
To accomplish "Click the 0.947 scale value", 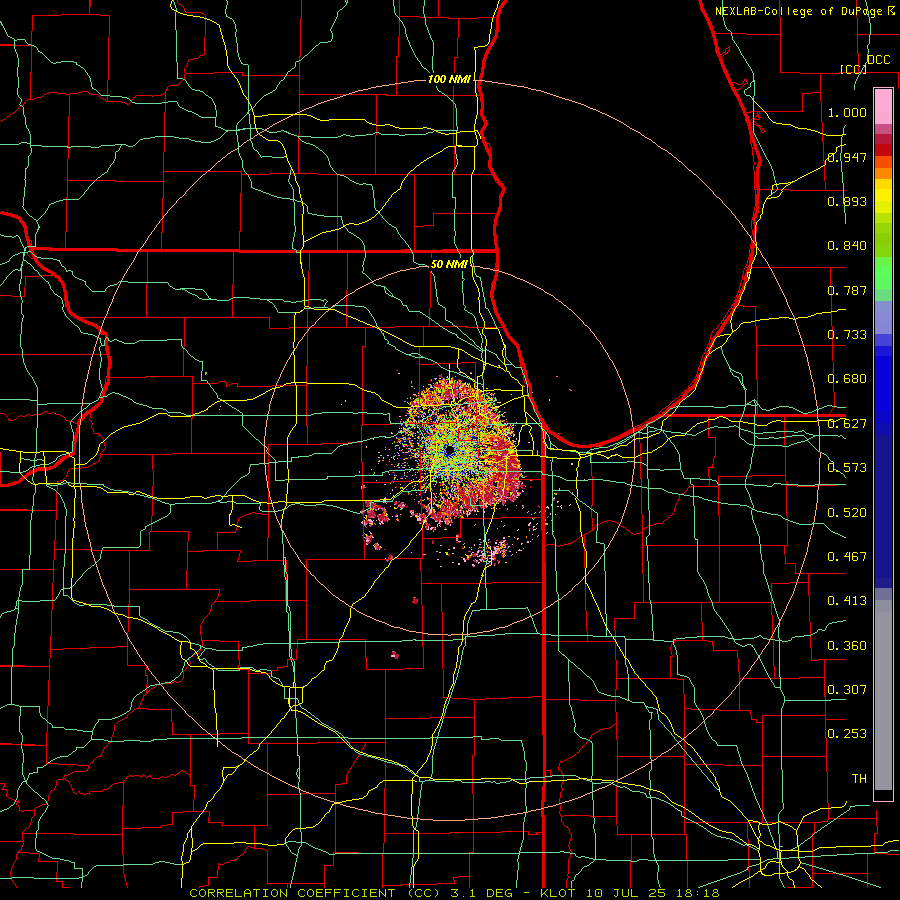I will [847, 157].
